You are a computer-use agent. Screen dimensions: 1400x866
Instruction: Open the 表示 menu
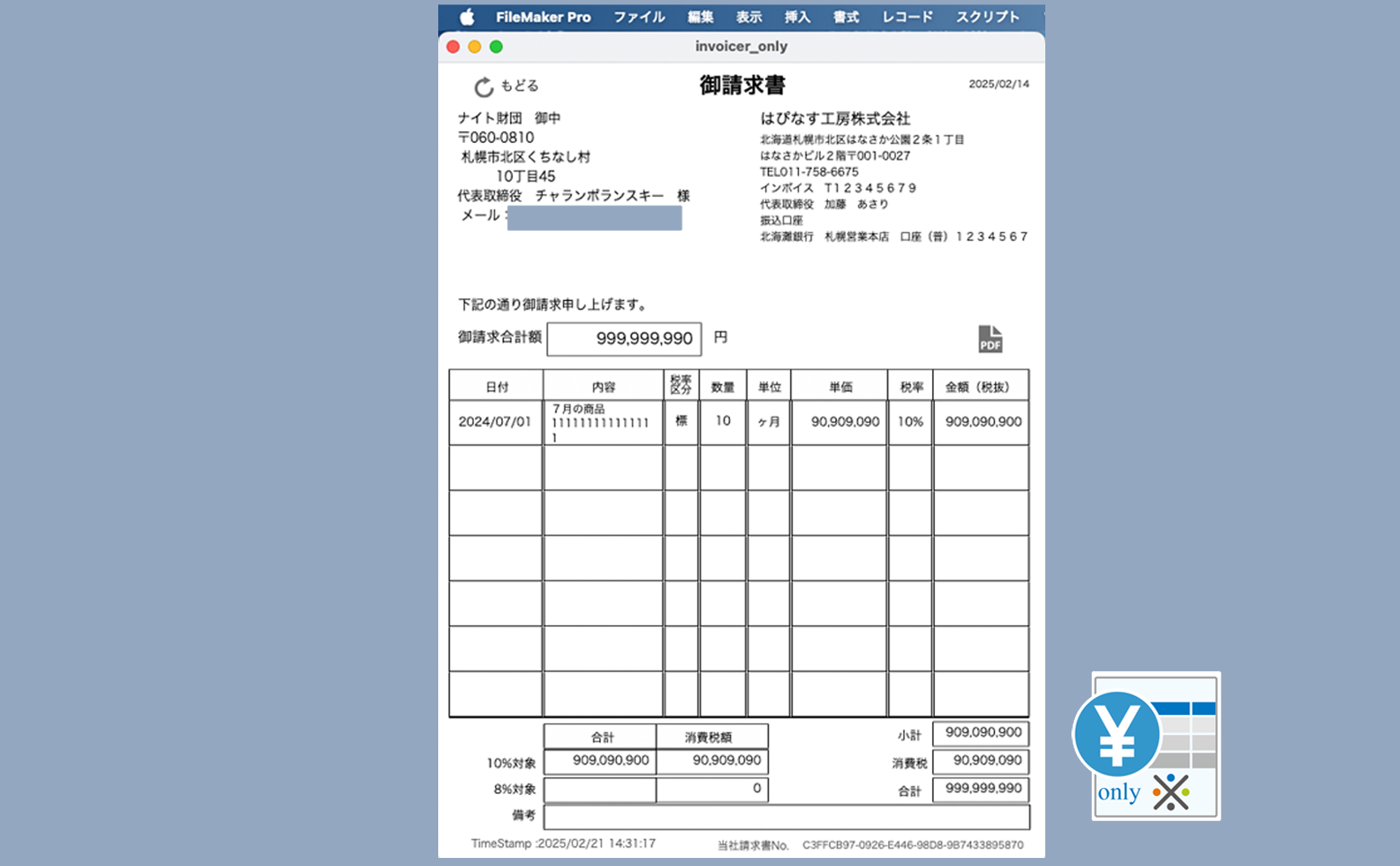click(749, 17)
